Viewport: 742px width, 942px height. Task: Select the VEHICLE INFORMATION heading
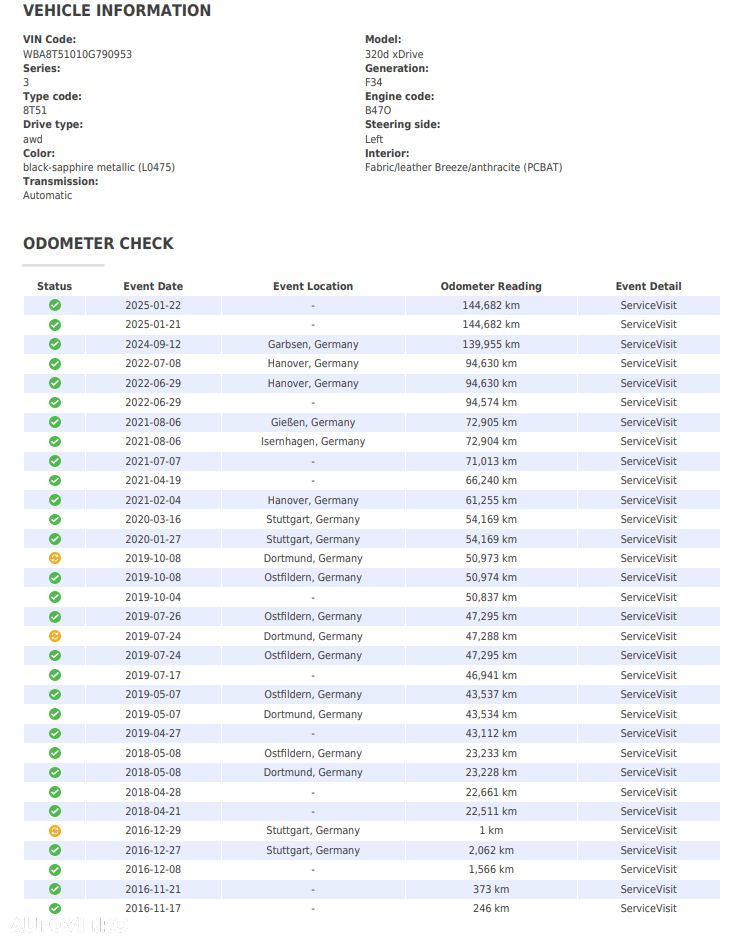[x=117, y=11]
